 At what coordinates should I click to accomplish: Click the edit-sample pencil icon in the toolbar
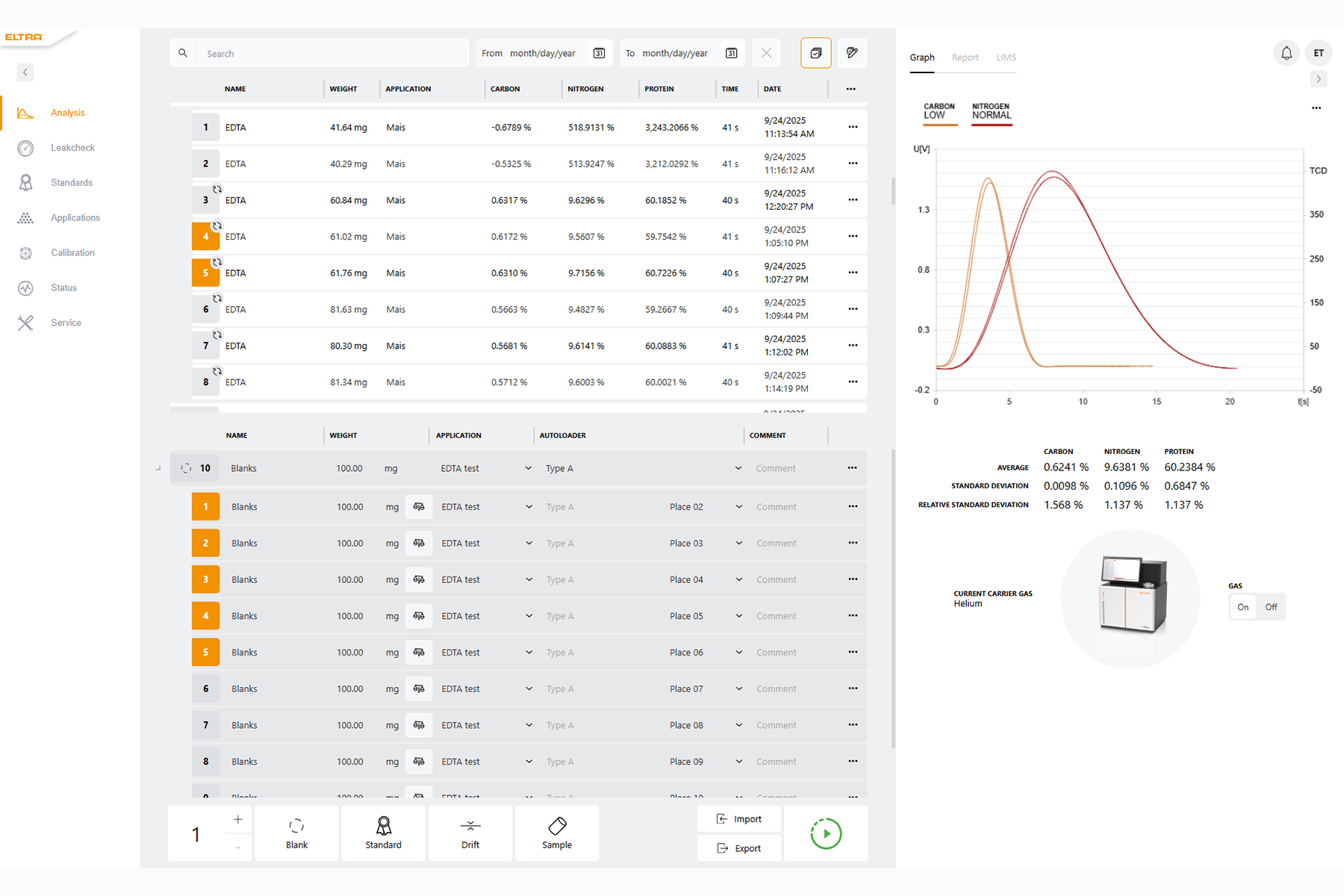(x=852, y=53)
